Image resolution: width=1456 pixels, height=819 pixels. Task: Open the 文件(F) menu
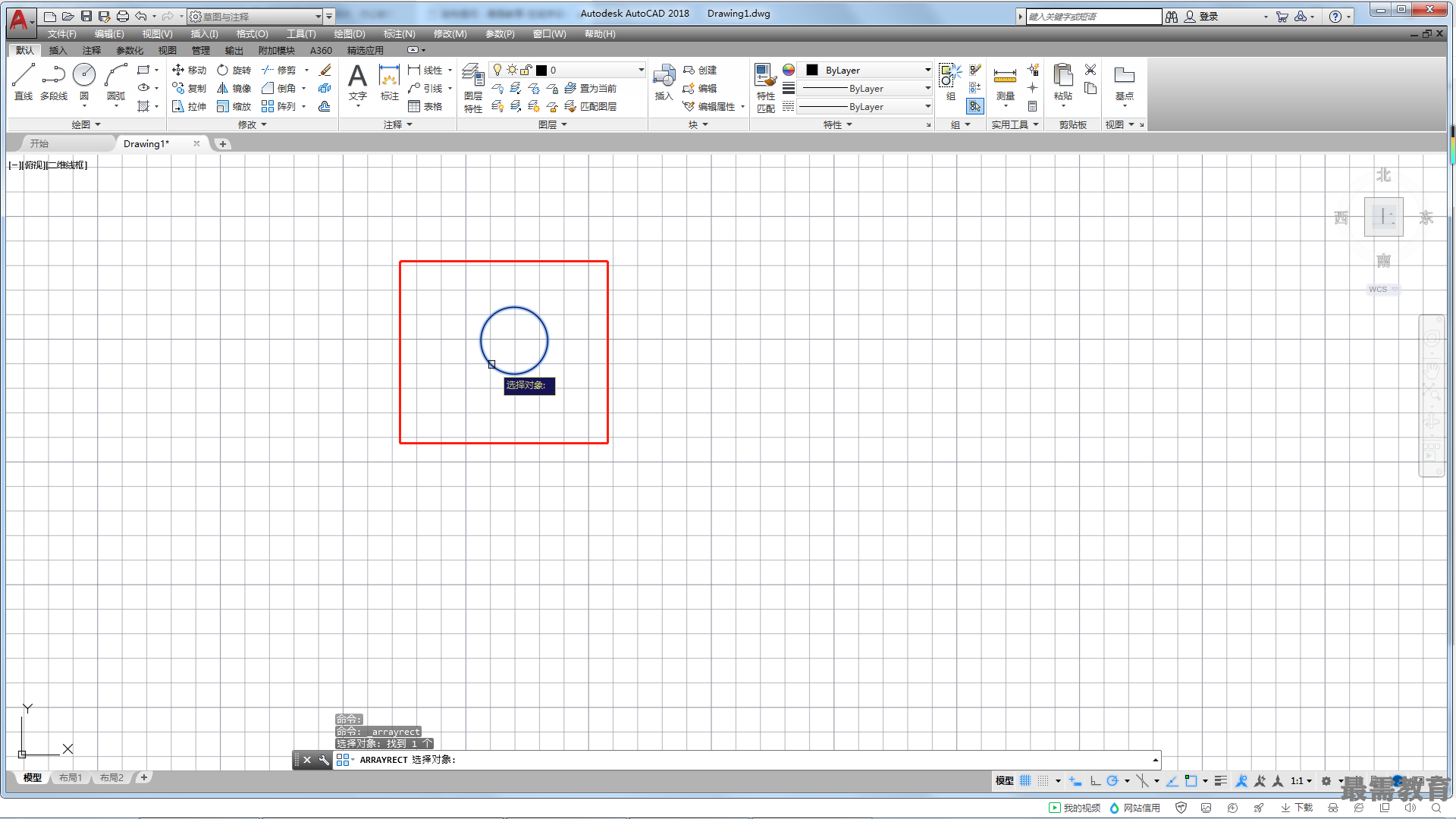point(61,34)
